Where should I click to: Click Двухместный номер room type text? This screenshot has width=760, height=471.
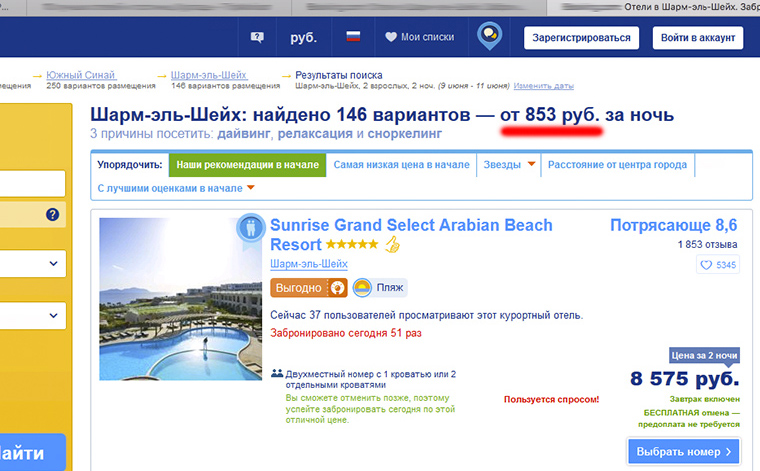point(370,379)
